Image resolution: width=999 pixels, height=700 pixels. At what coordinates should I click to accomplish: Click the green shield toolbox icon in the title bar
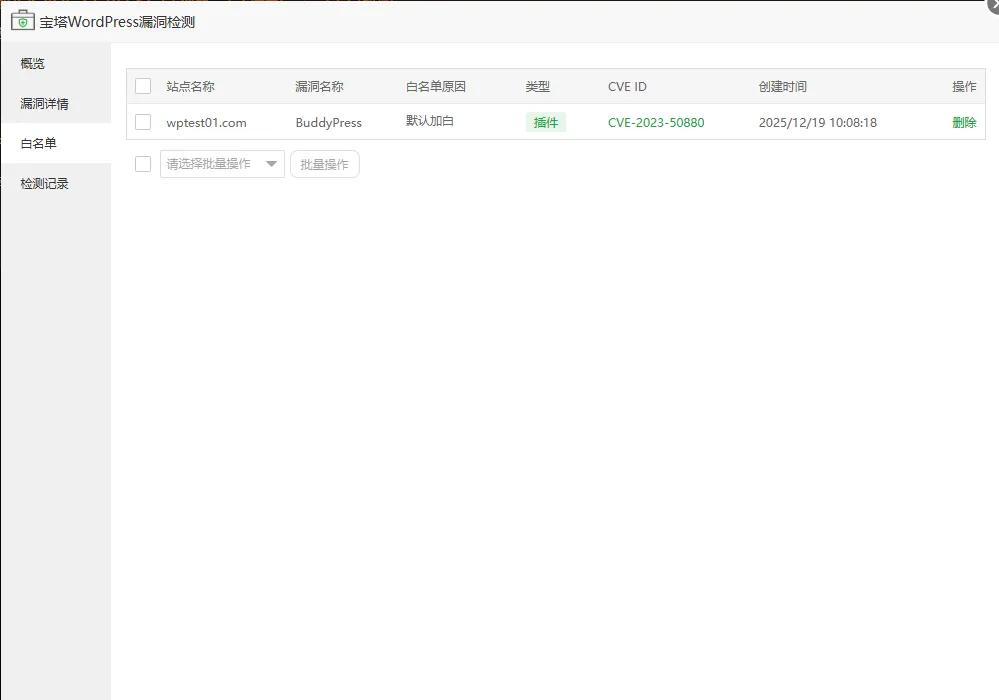[22, 20]
